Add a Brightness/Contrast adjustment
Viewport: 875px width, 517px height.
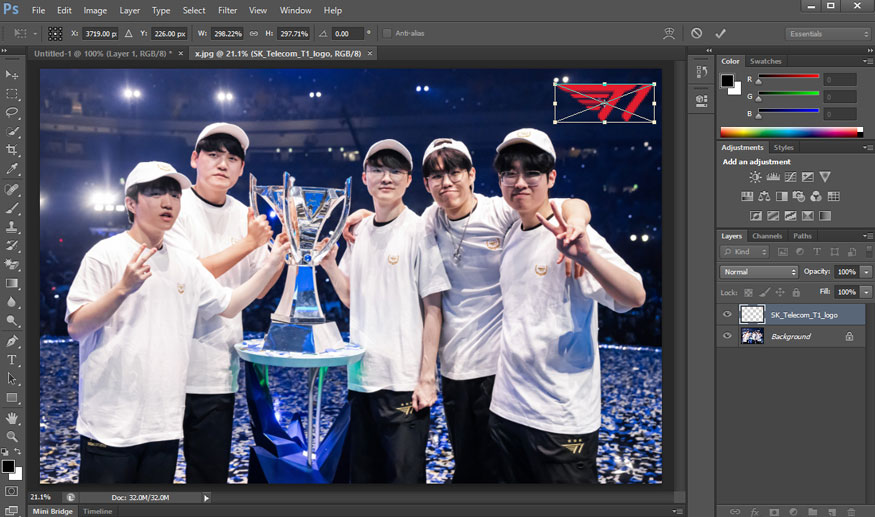(755, 177)
